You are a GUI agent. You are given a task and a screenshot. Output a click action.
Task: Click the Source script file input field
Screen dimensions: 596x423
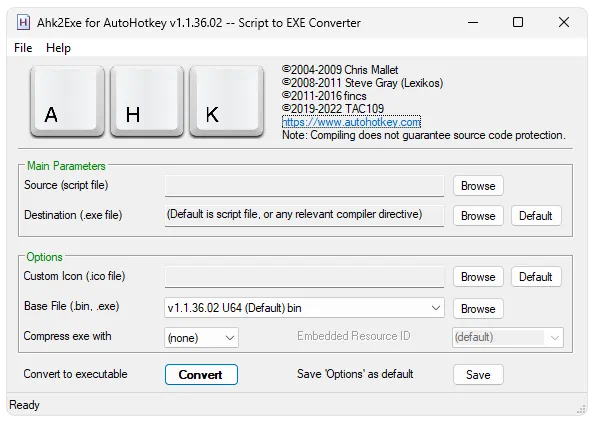point(304,186)
